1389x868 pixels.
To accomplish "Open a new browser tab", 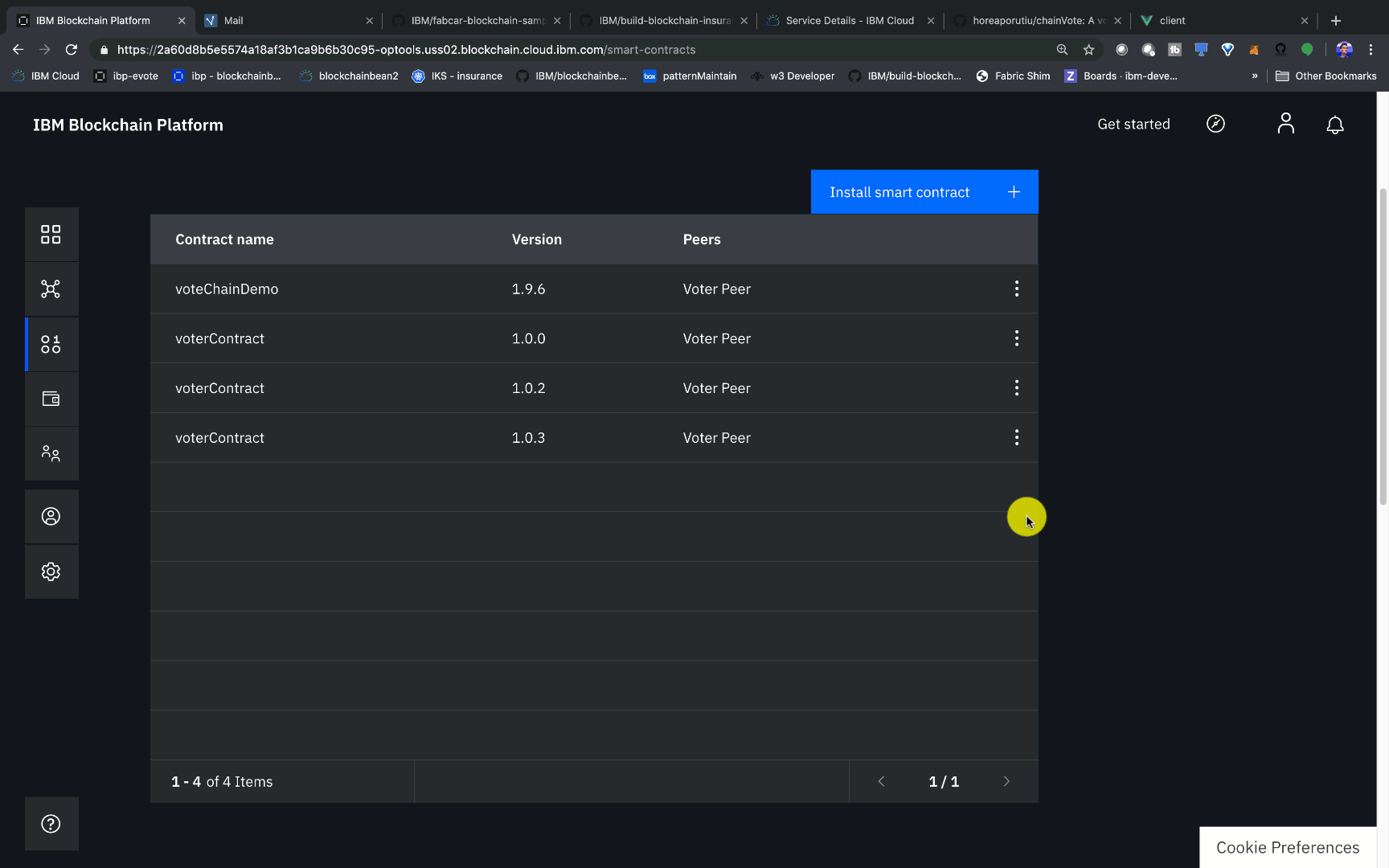I will point(1336,20).
